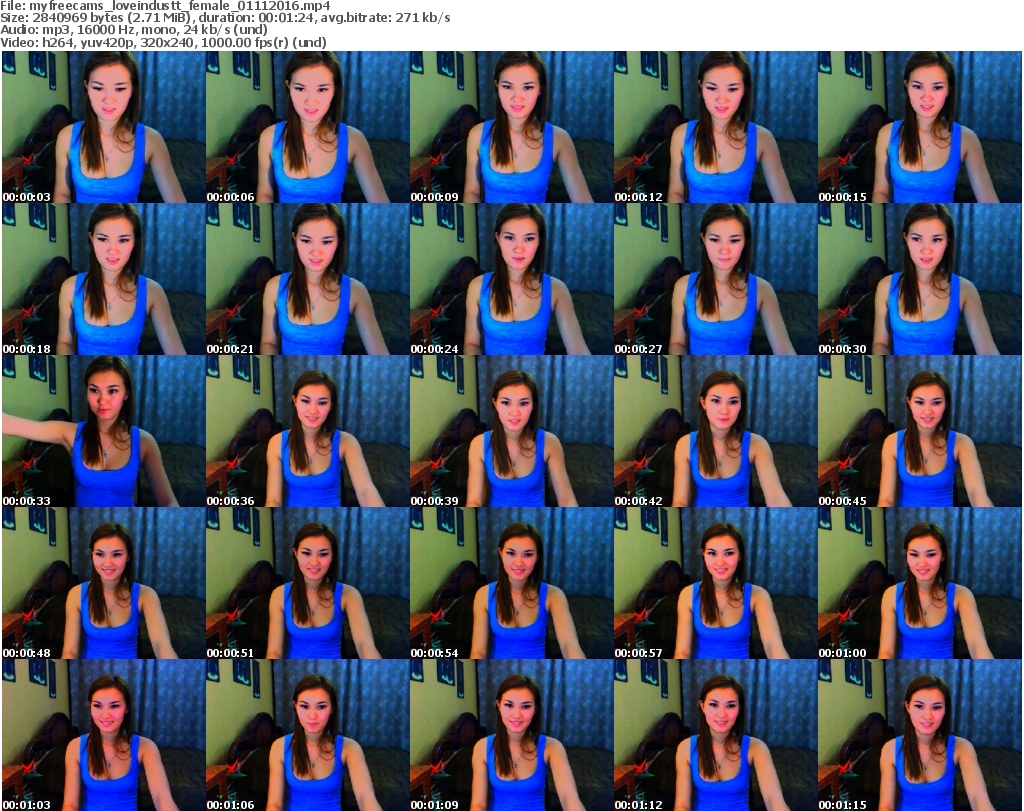Open the frame stamped 00:00:21
The image size is (1024, 811).
[308, 279]
